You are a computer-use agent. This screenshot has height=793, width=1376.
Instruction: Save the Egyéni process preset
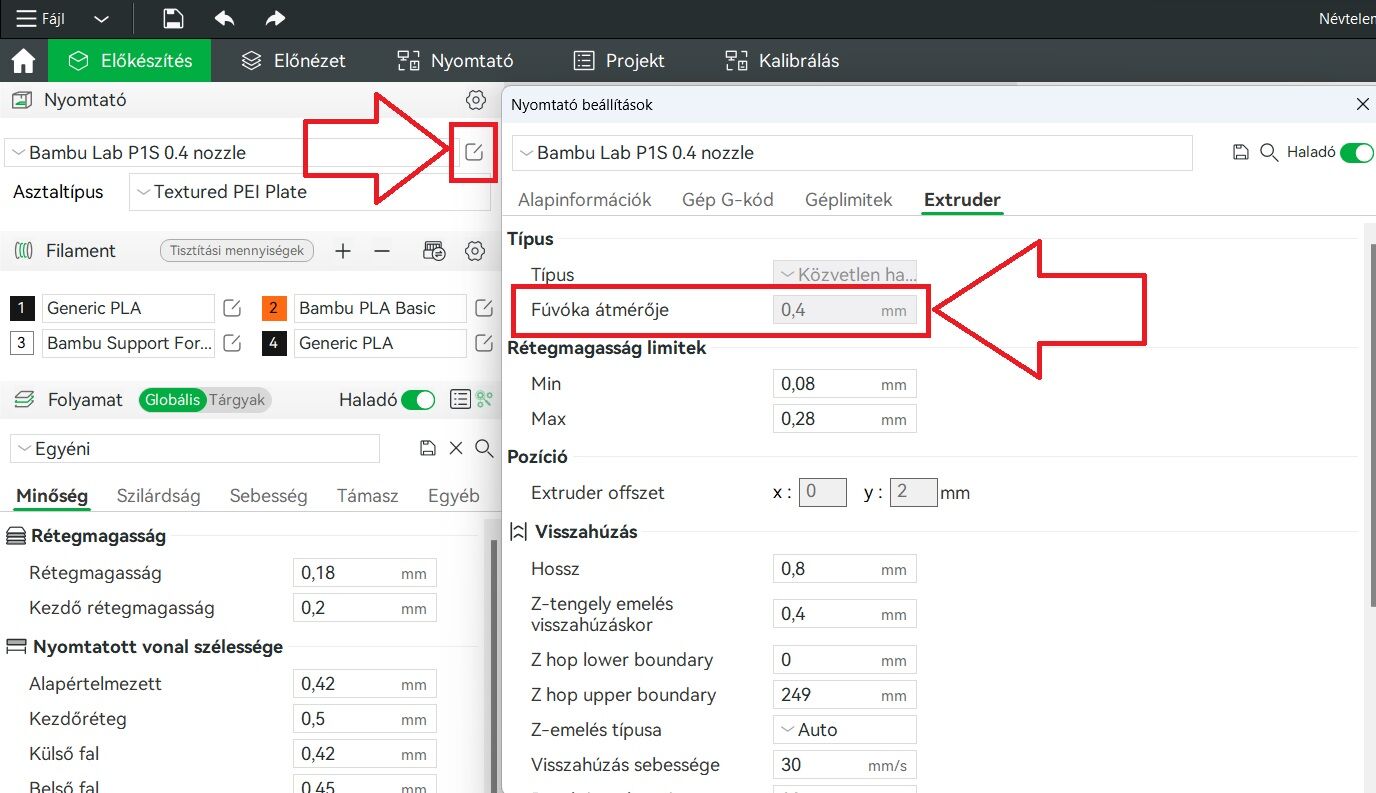click(428, 448)
